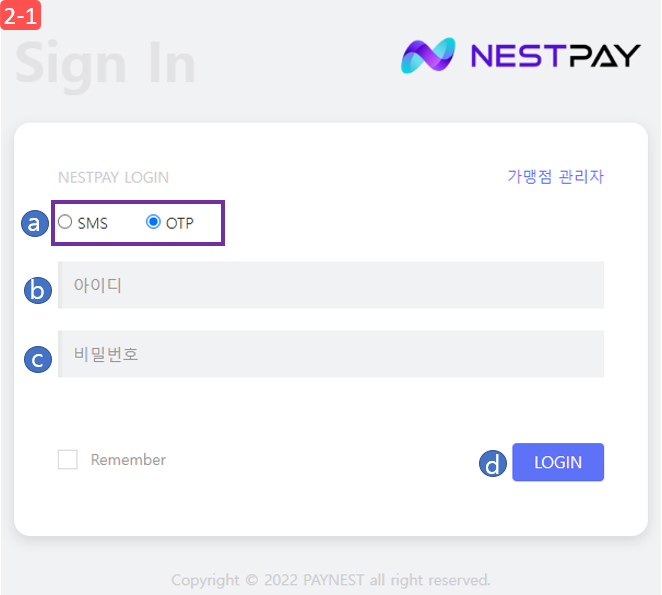
Task: Click the NESTPAY LOGIN caption
Action: 113,177
